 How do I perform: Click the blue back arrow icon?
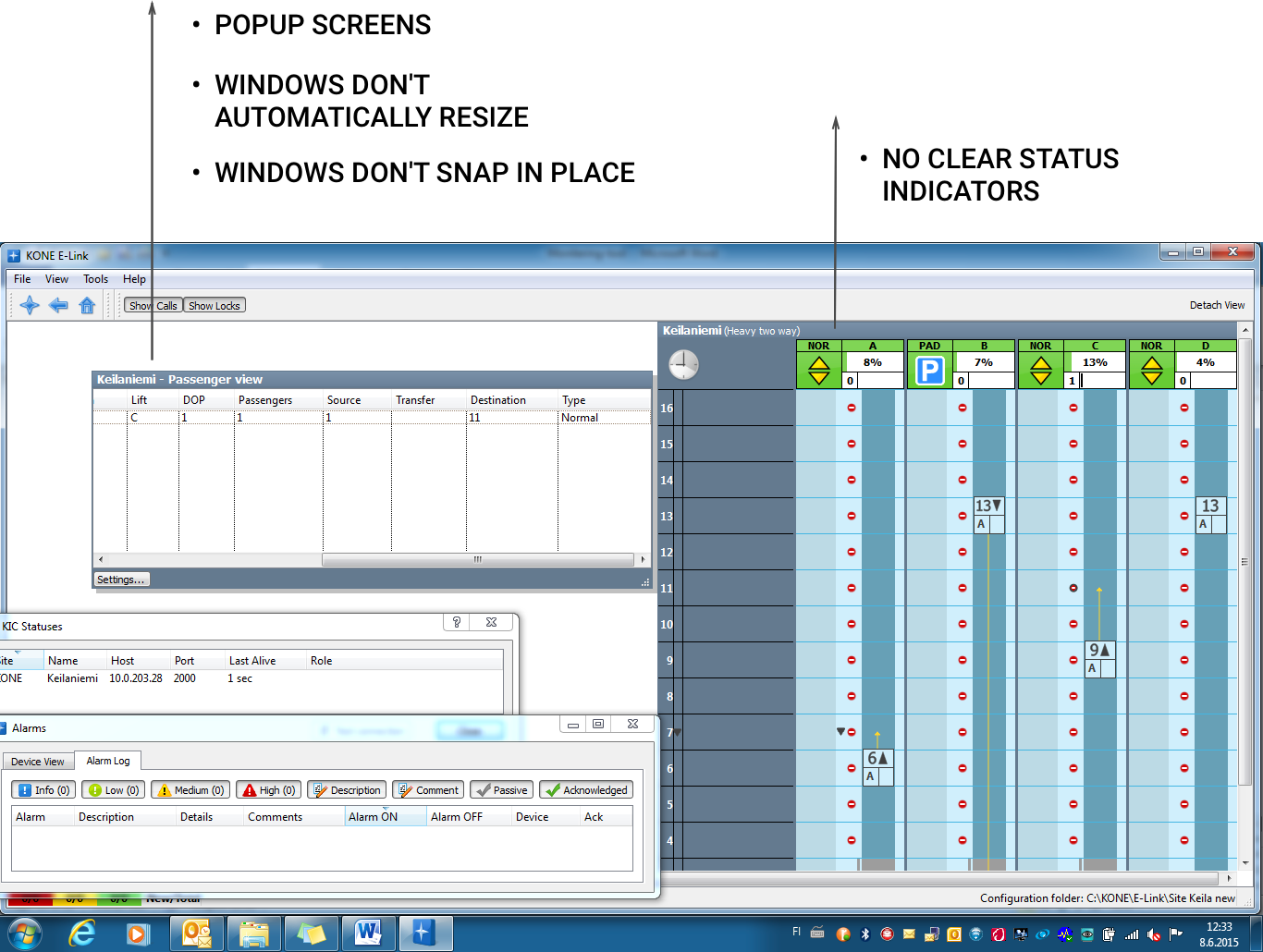[58, 306]
